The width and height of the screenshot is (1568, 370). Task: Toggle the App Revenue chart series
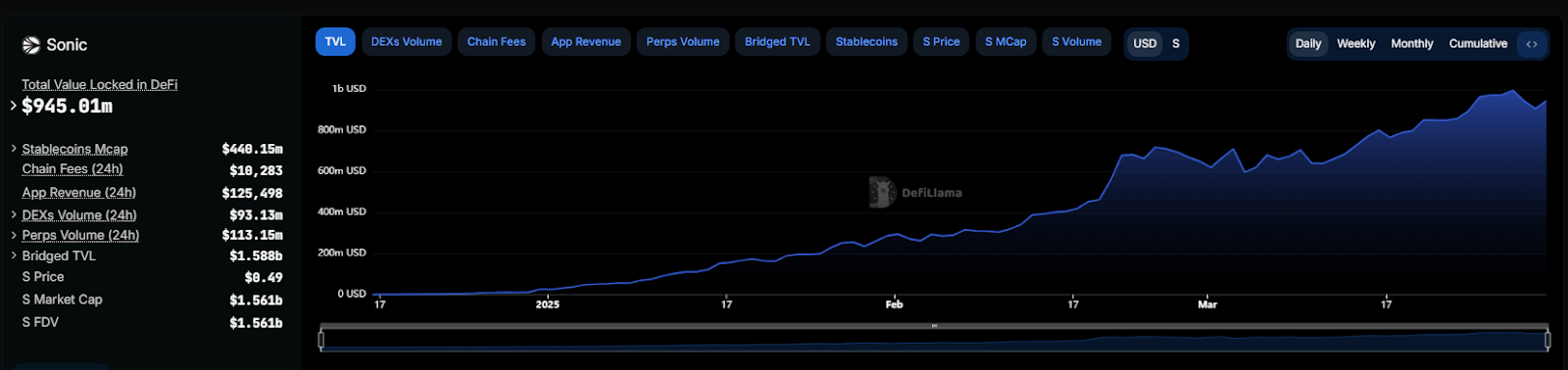(586, 42)
